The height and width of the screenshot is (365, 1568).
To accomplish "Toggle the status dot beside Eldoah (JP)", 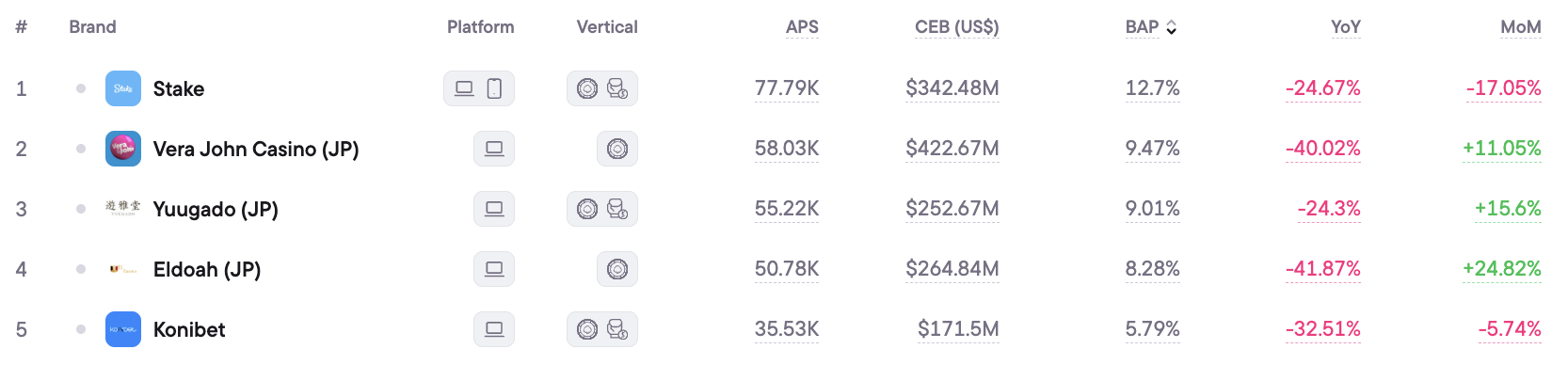I will coord(81,269).
